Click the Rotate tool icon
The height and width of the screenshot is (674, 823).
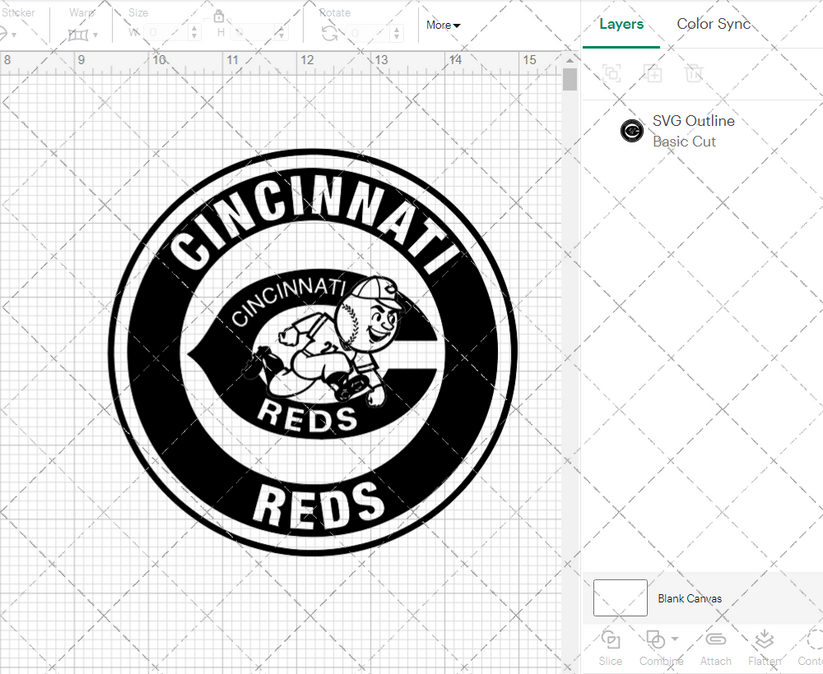tap(327, 31)
